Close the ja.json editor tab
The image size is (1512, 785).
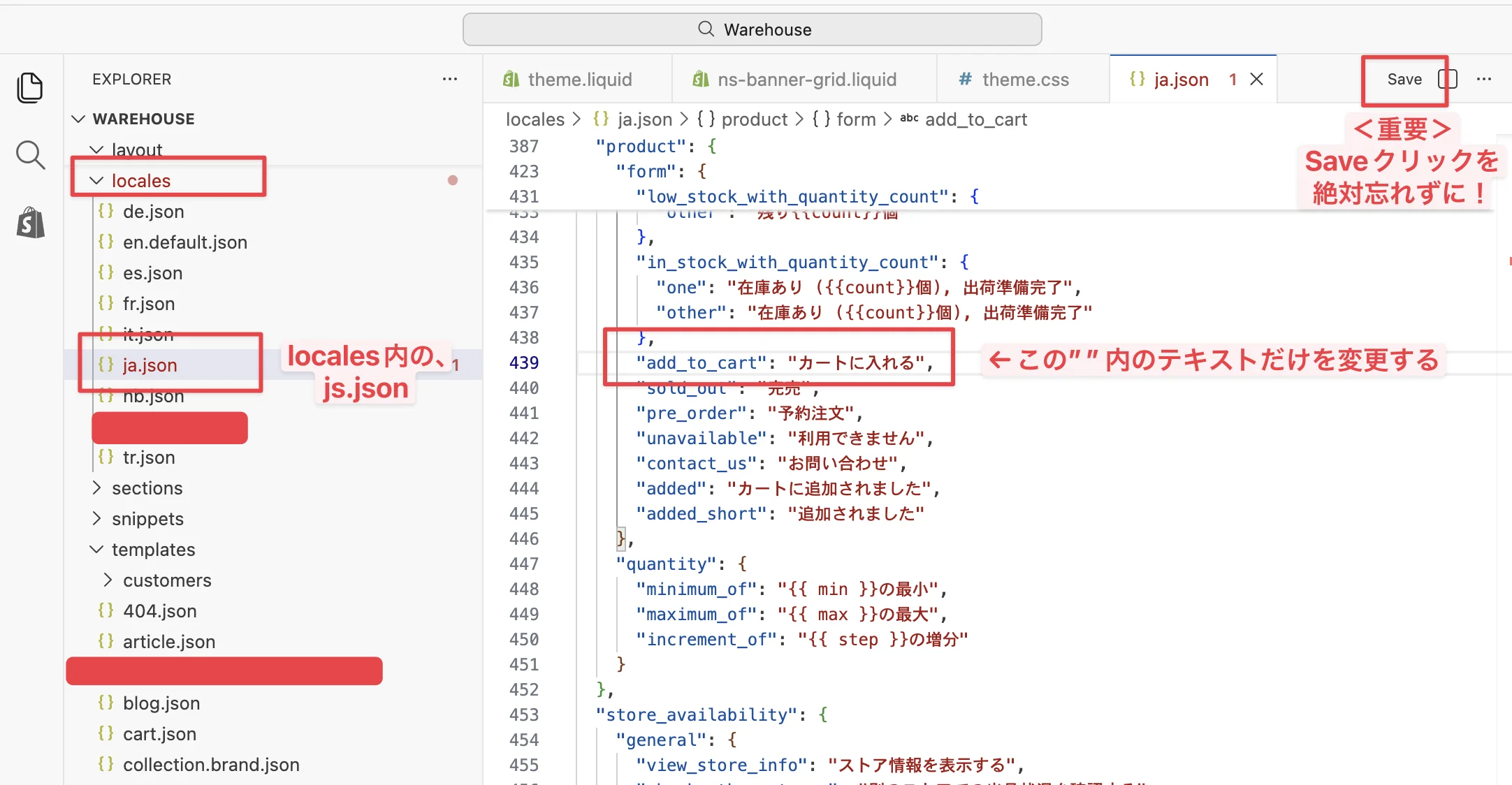coord(1256,80)
